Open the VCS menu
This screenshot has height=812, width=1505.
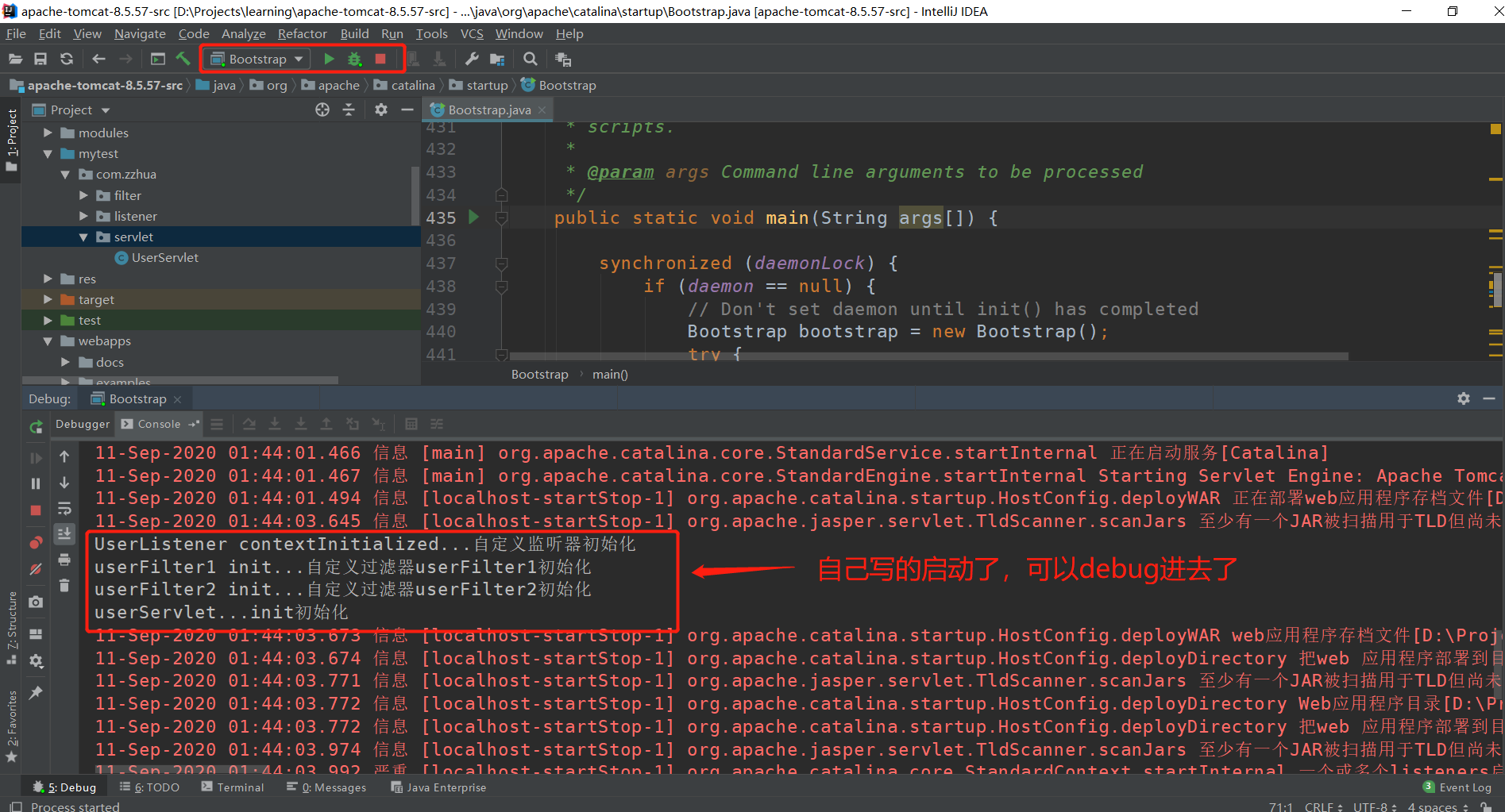click(x=472, y=34)
